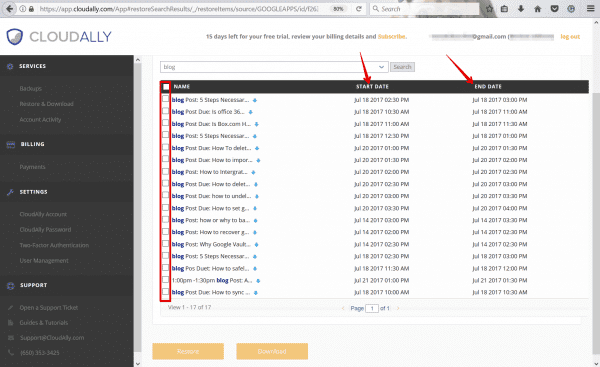Click the Settings wrench icon
Screen dimensions: 600x367
click(10, 192)
